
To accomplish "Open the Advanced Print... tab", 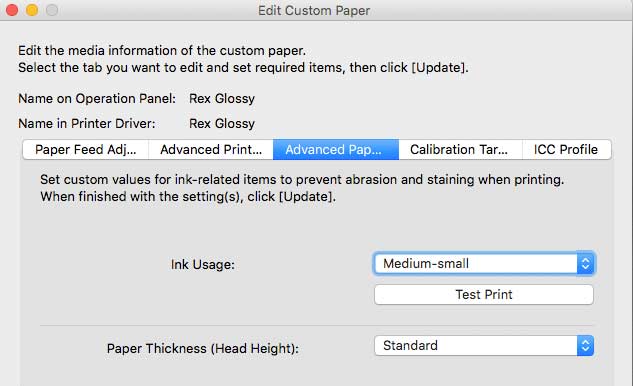I will 211,150.
